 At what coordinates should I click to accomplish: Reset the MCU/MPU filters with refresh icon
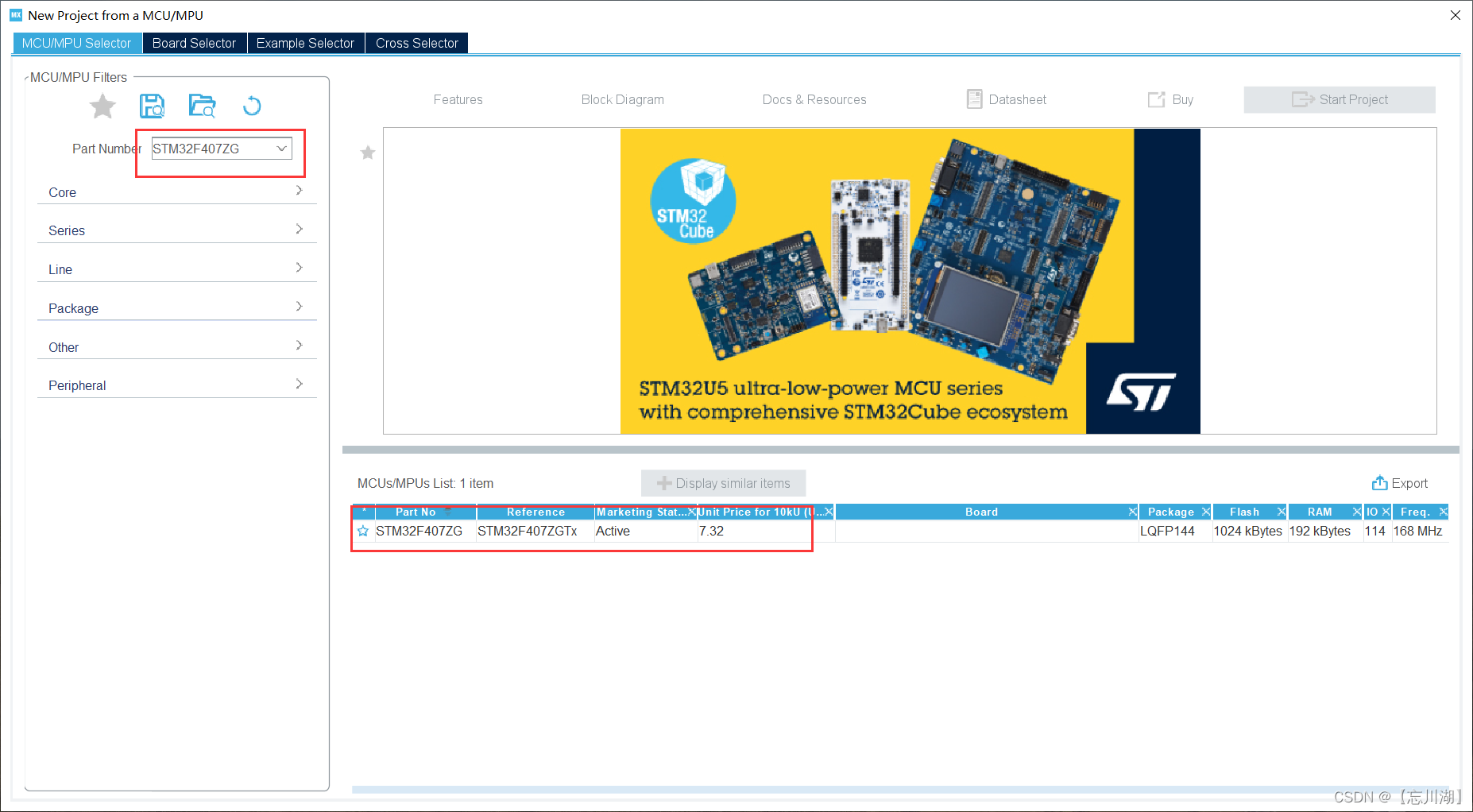[252, 105]
